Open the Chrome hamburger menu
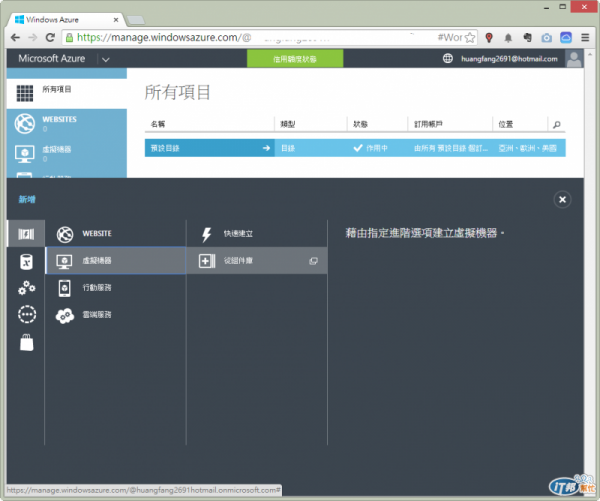Screen dimensions: 600x501 tap(585, 38)
